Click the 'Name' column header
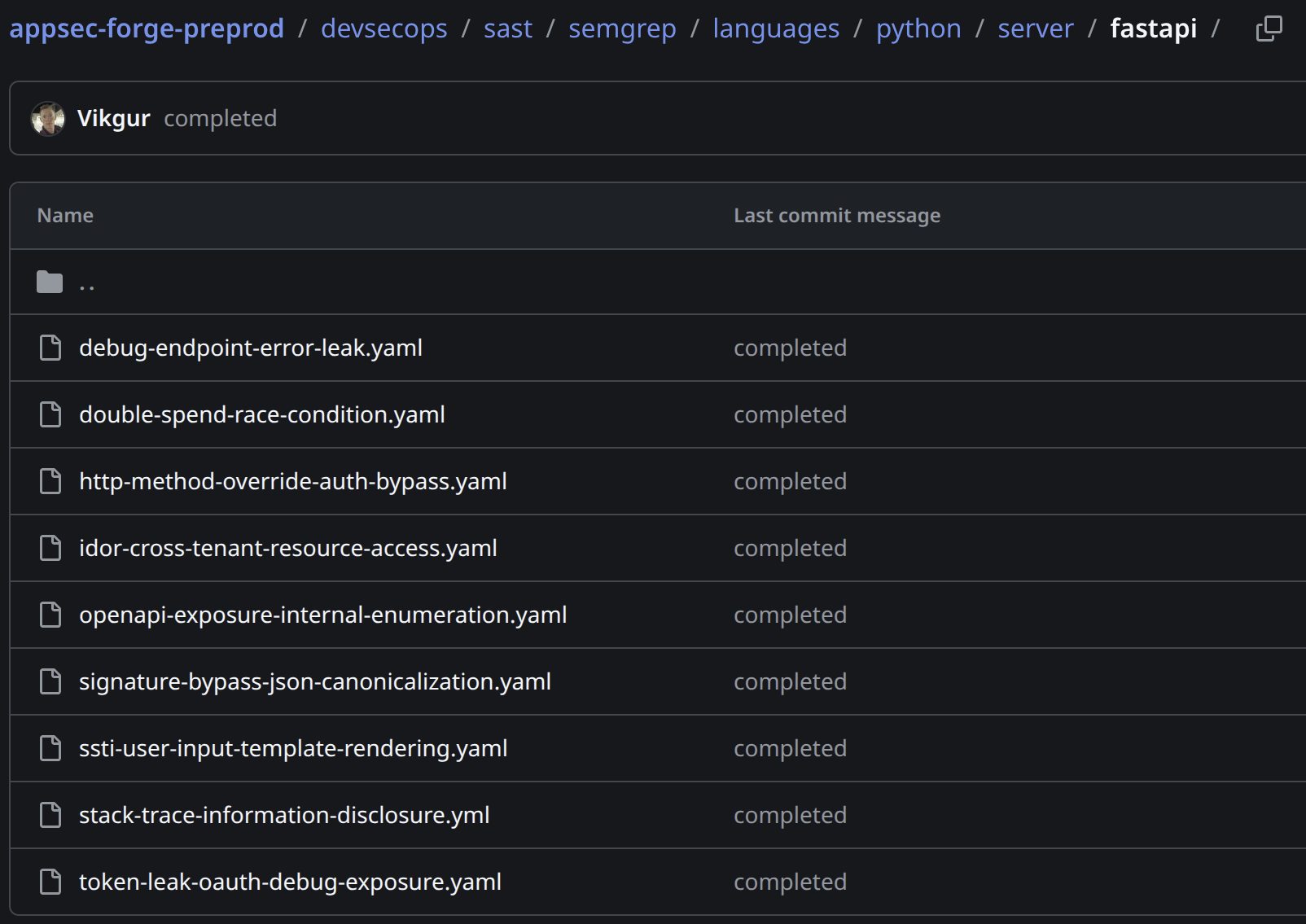The width and height of the screenshot is (1306, 924). pyautogui.click(x=65, y=216)
